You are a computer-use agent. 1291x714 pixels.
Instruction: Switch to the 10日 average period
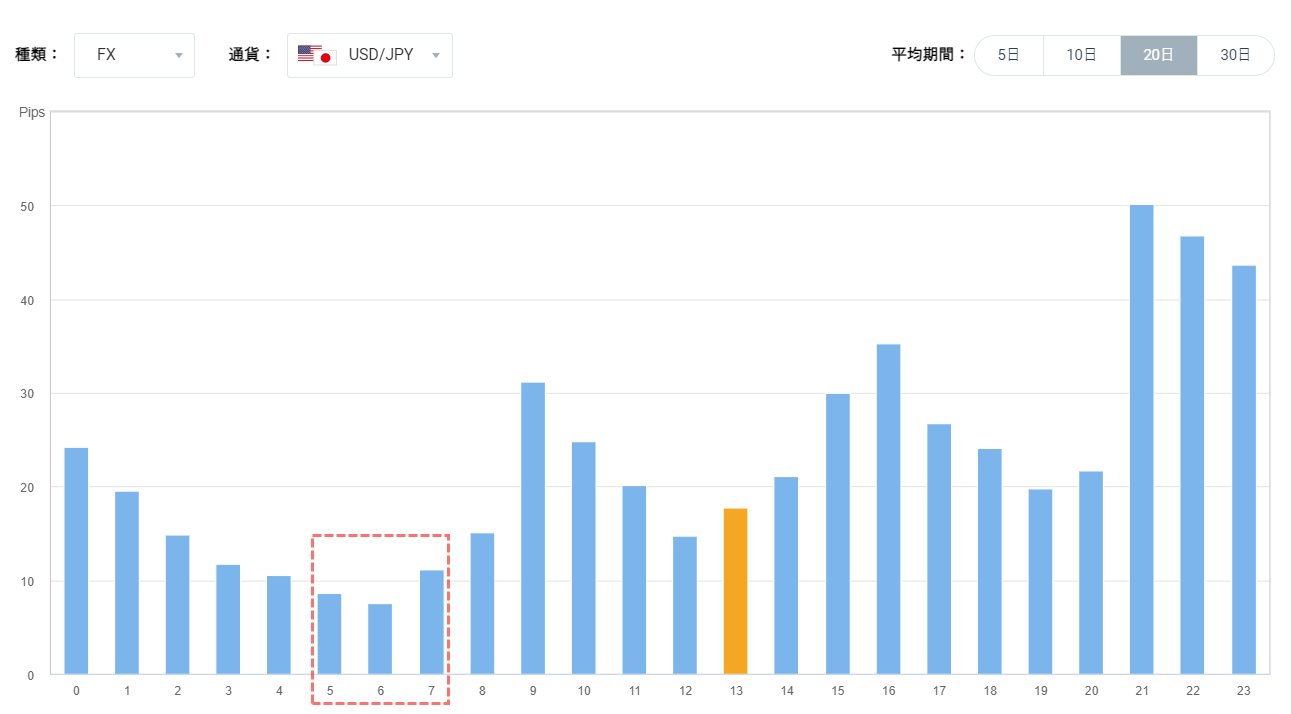click(1081, 55)
